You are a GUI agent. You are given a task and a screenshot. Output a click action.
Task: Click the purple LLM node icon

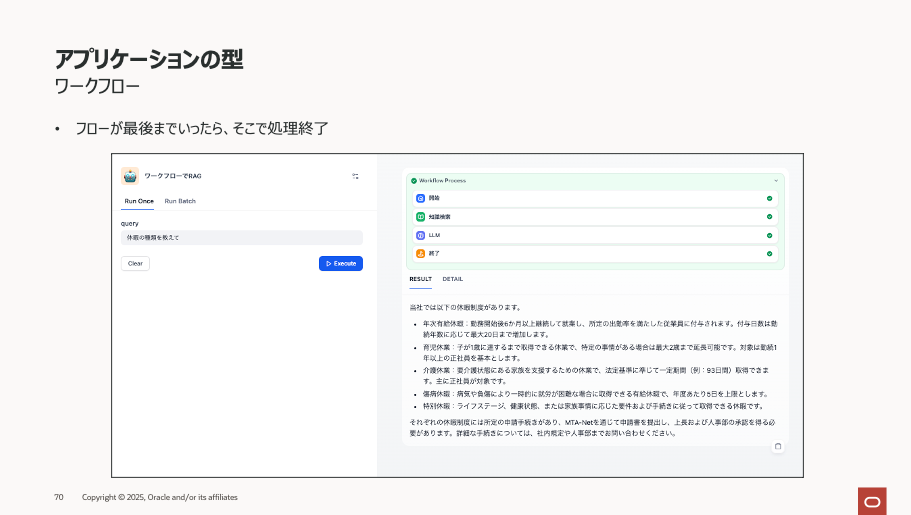point(421,235)
